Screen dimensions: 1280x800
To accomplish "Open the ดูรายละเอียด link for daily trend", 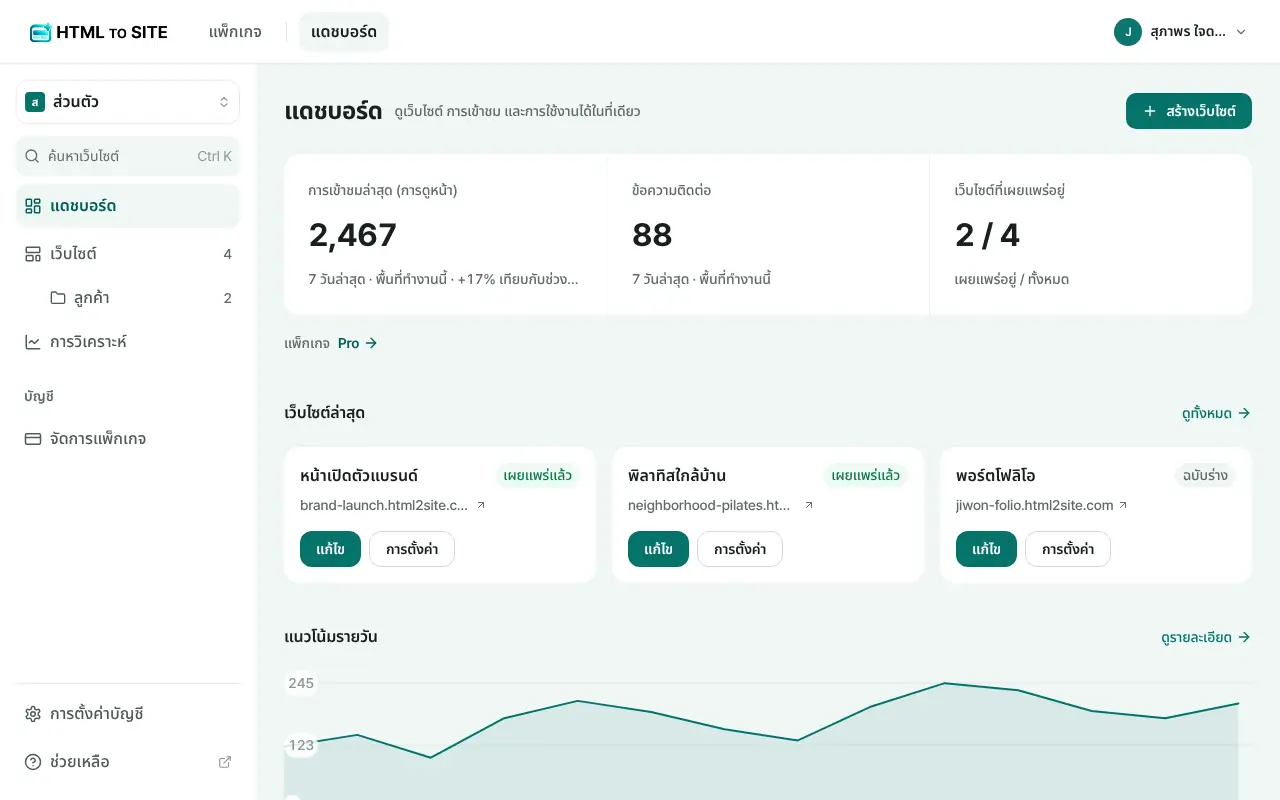I will [1206, 637].
